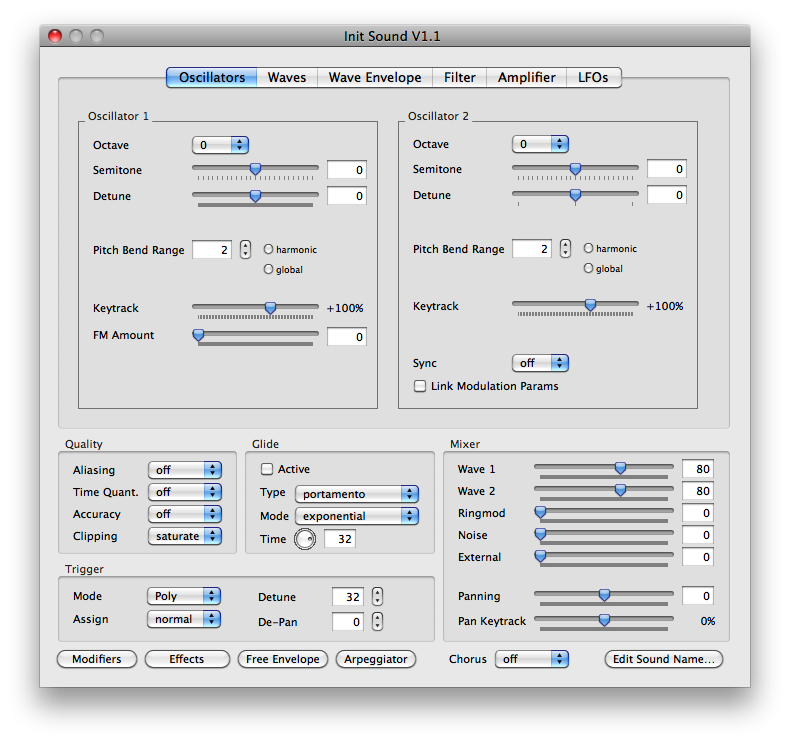Click the External mixer slider
This screenshot has width=790, height=742.
pos(604,556)
